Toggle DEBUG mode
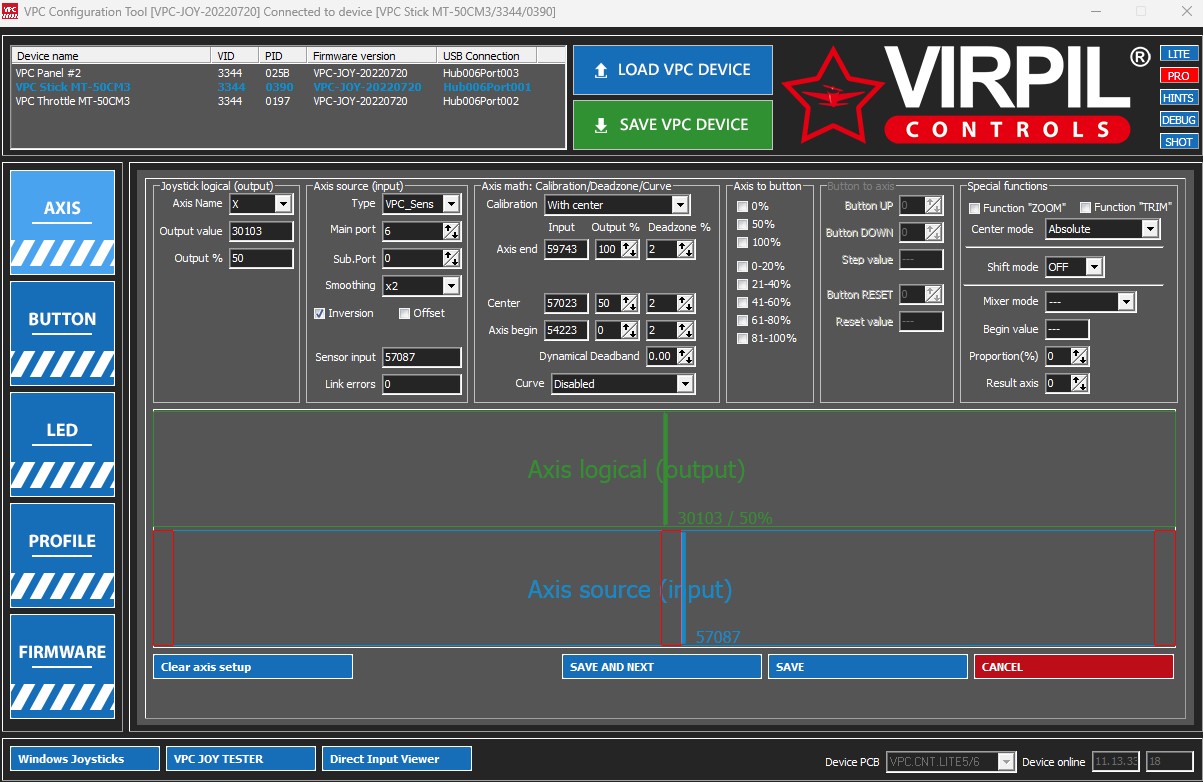 (1178, 120)
